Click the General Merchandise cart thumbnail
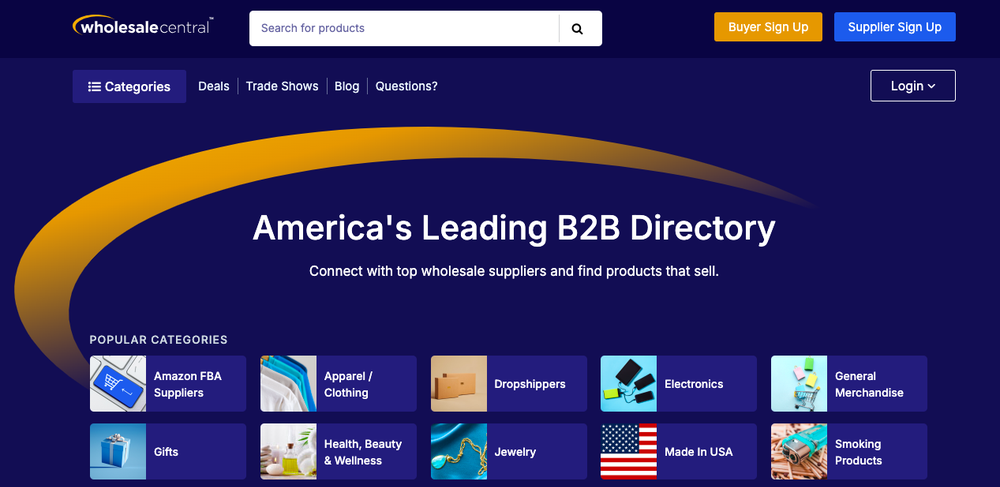The image size is (1000, 487). 799,384
